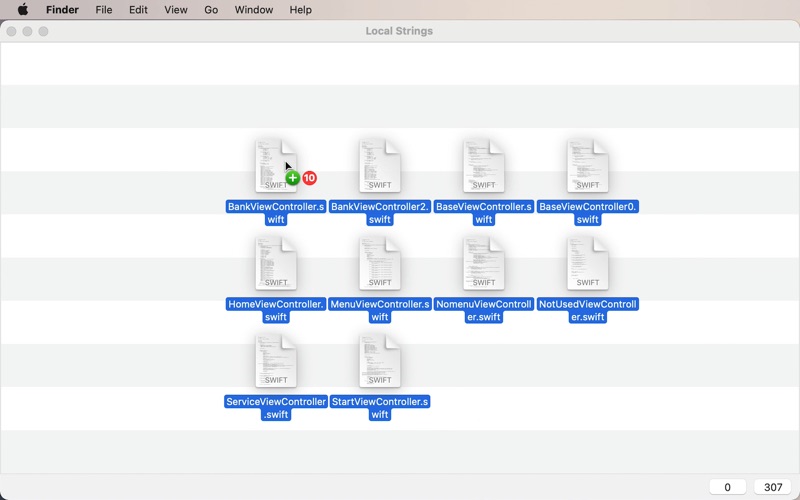Select the HomeViewController.swift file icon
Image resolution: width=800 pixels, height=500 pixels.
point(276,263)
